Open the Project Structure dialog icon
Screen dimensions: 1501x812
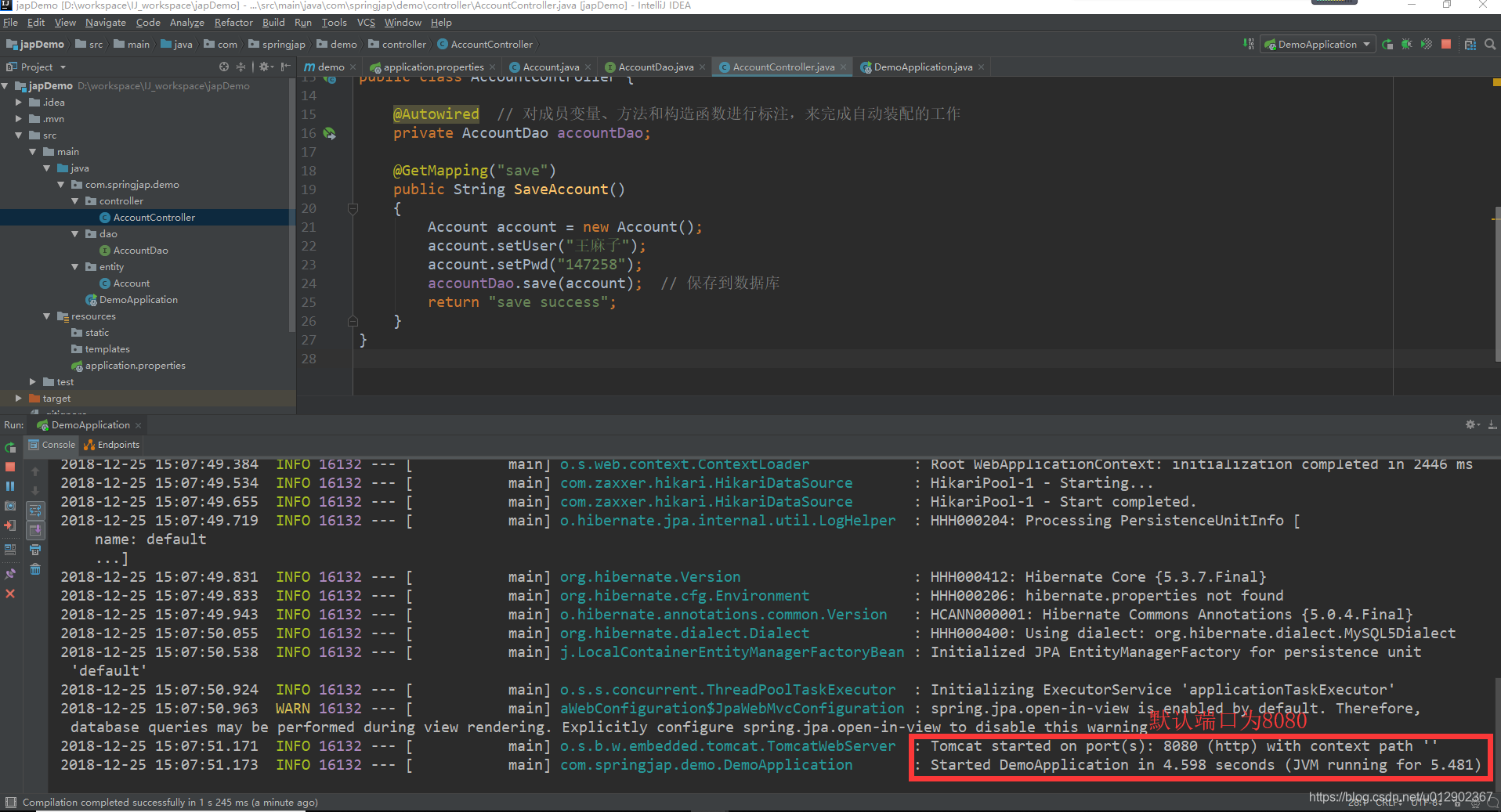coord(1470,44)
